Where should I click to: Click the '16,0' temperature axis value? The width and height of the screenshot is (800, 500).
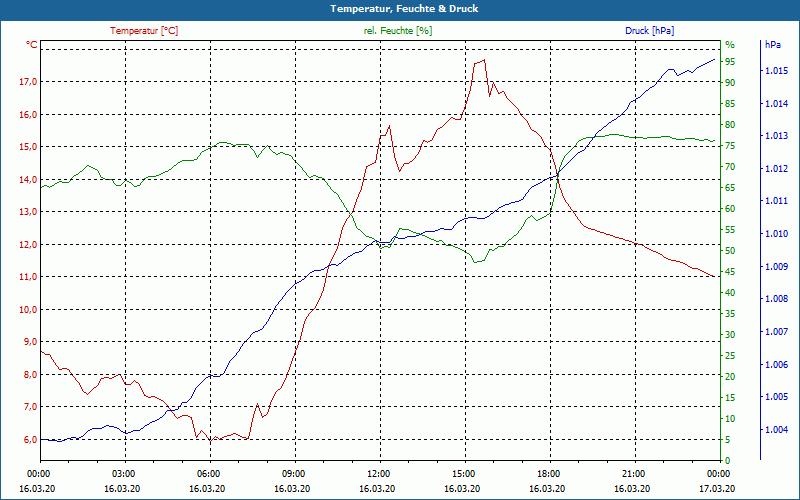(x=29, y=114)
